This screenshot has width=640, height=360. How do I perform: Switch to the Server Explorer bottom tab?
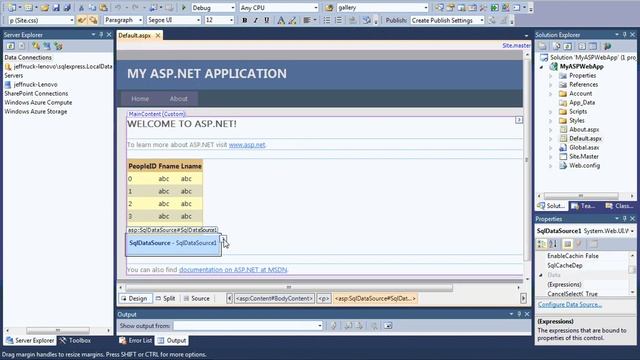coord(30,340)
